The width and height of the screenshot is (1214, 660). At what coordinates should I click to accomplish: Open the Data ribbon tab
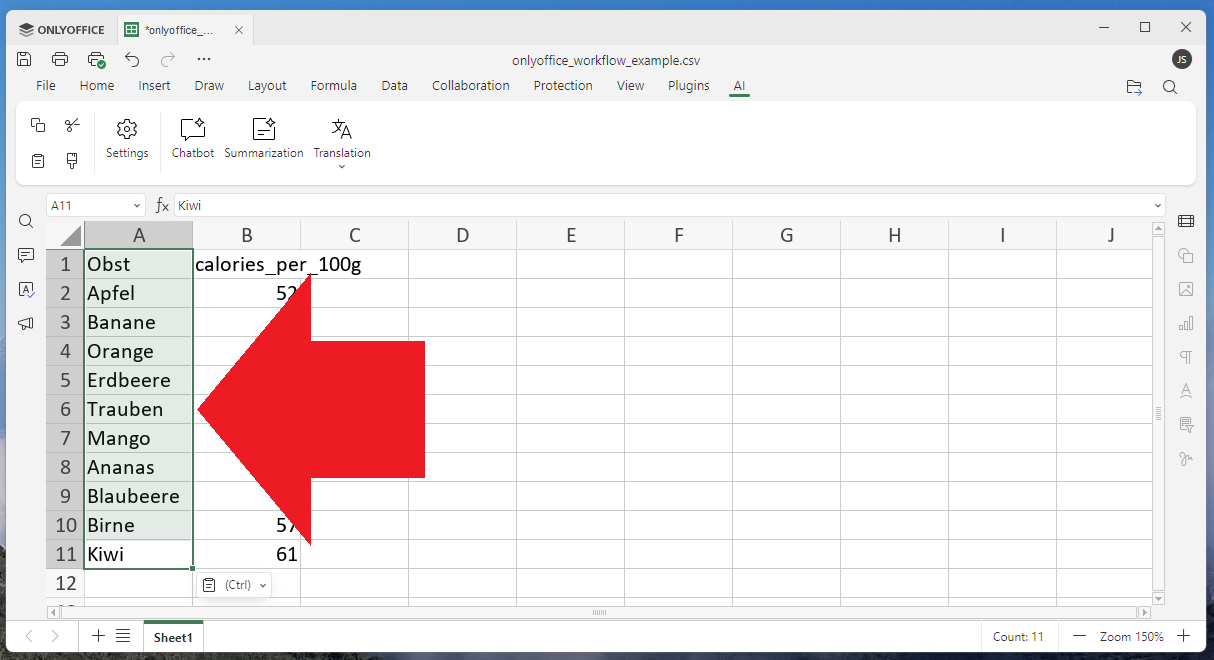point(394,86)
